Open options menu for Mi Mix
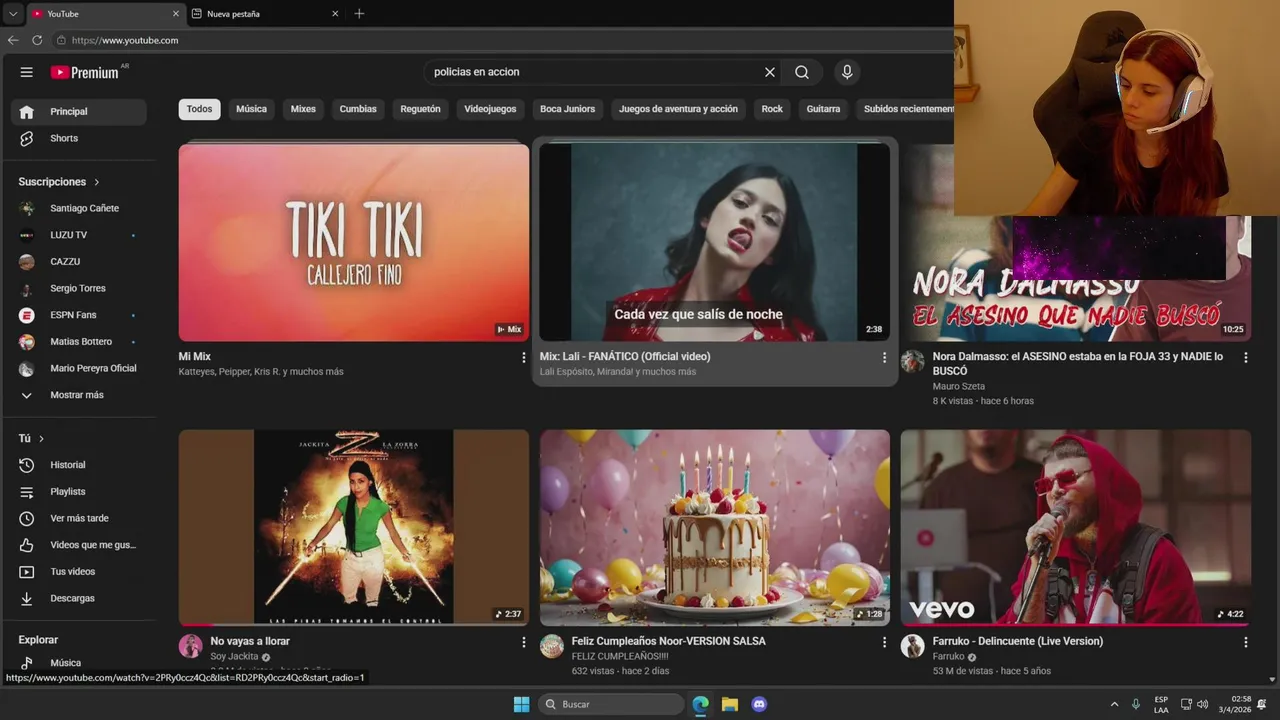Viewport: 1280px width, 720px height. click(x=523, y=357)
